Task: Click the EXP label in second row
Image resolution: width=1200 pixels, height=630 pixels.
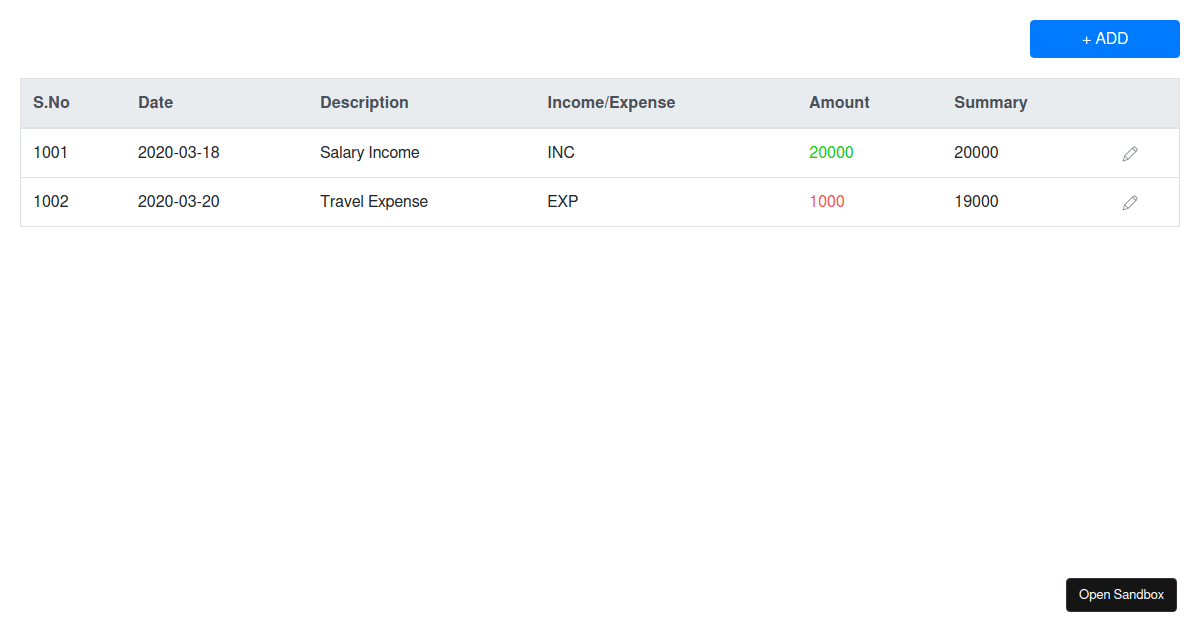Action: (x=562, y=201)
